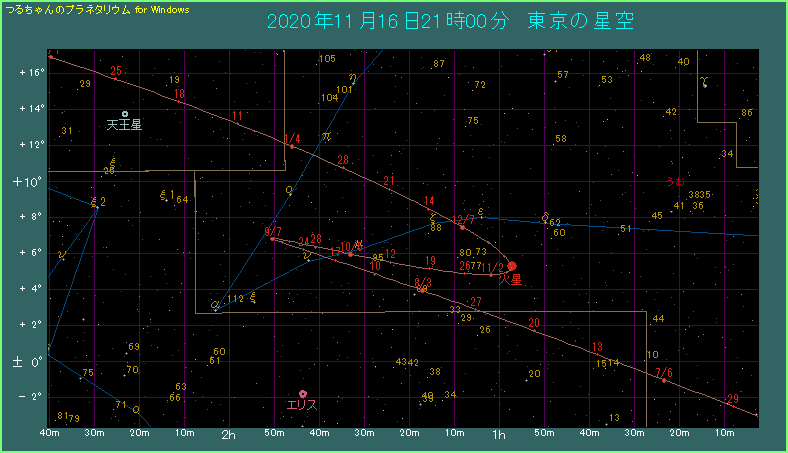Click the star labeled 87

tap(438, 64)
